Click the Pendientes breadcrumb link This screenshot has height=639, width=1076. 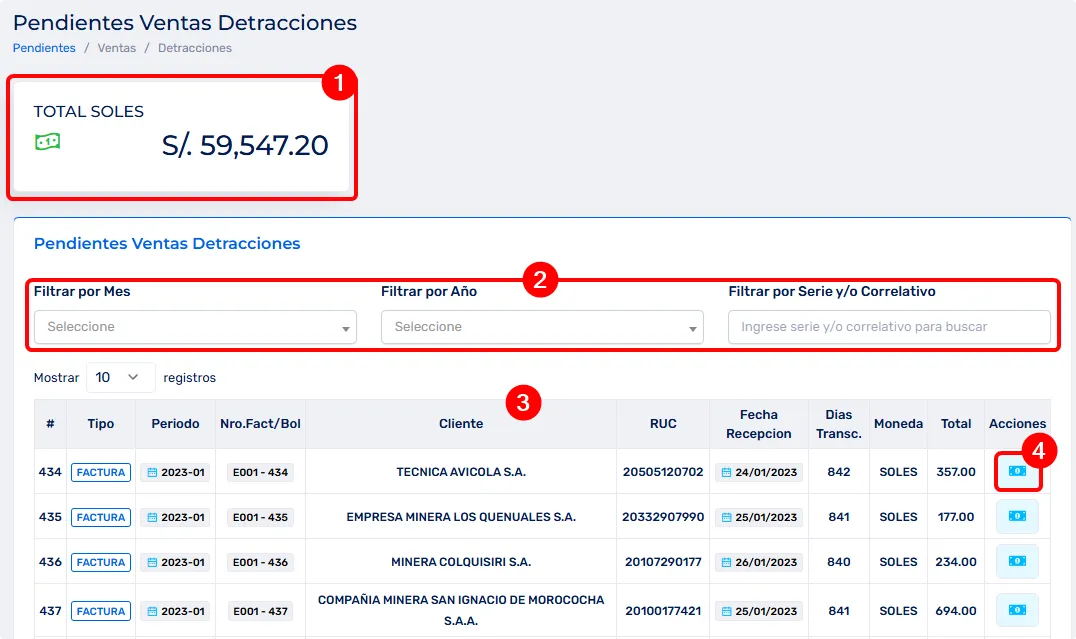tap(44, 48)
